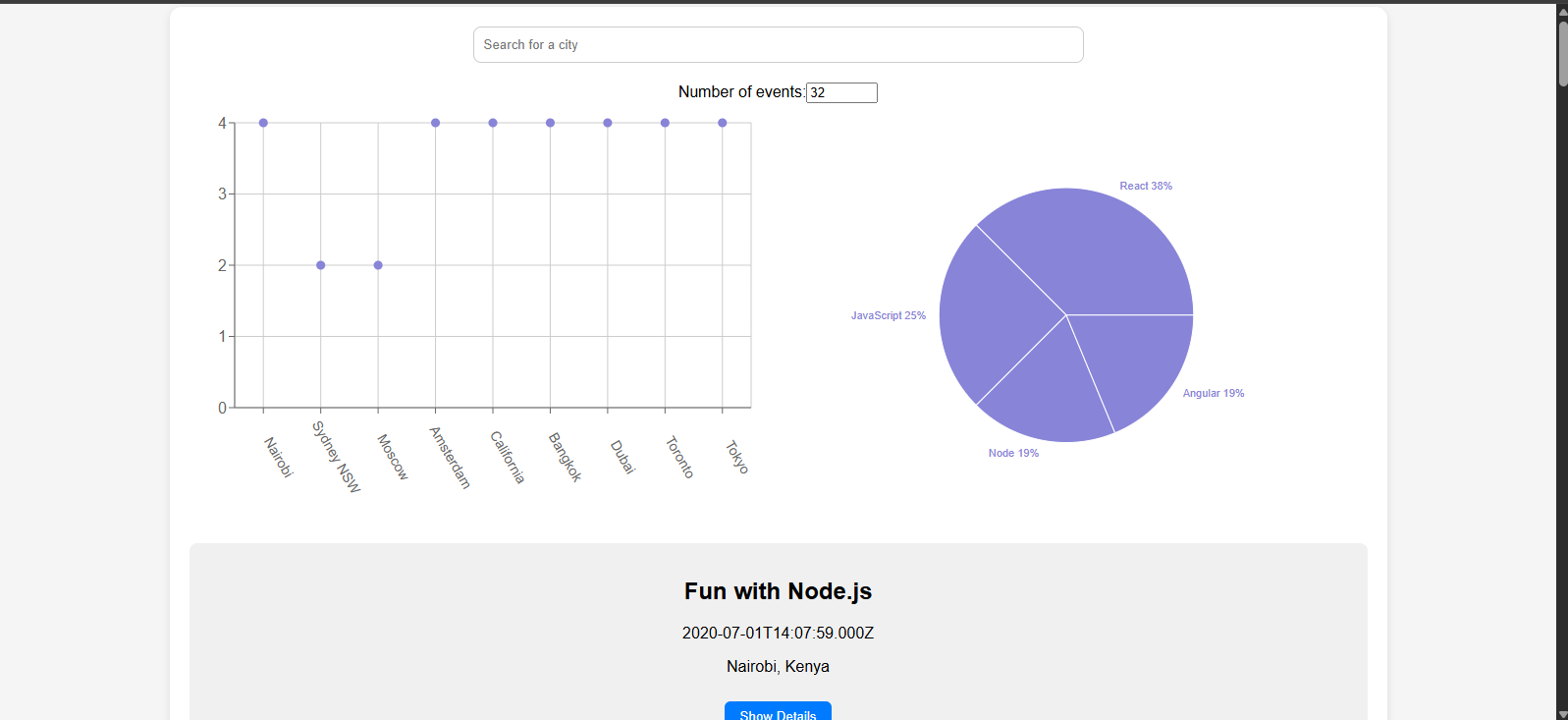Focus the Number of events input box

[841, 92]
